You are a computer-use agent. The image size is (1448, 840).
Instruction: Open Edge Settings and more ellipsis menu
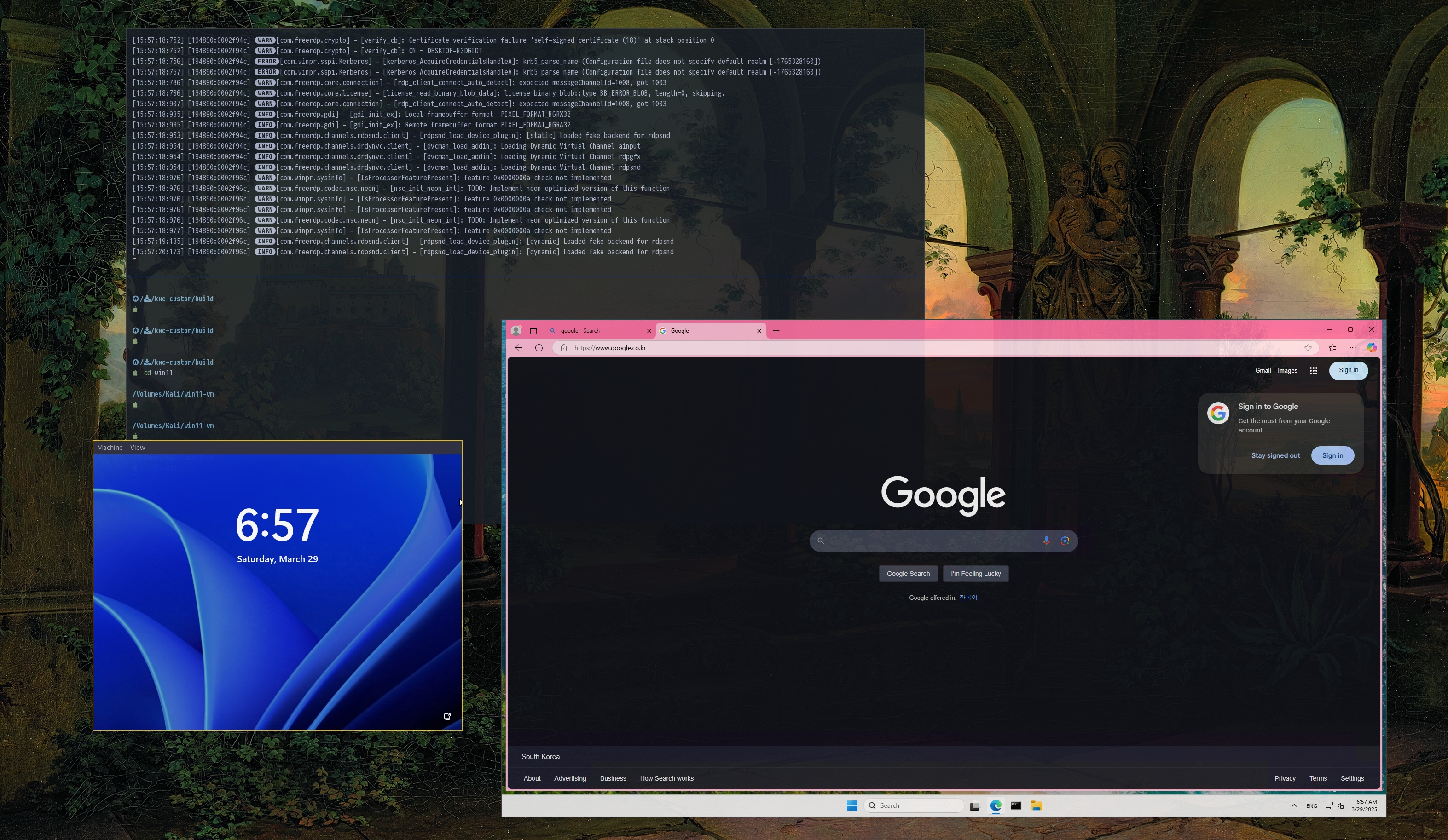coord(1352,348)
